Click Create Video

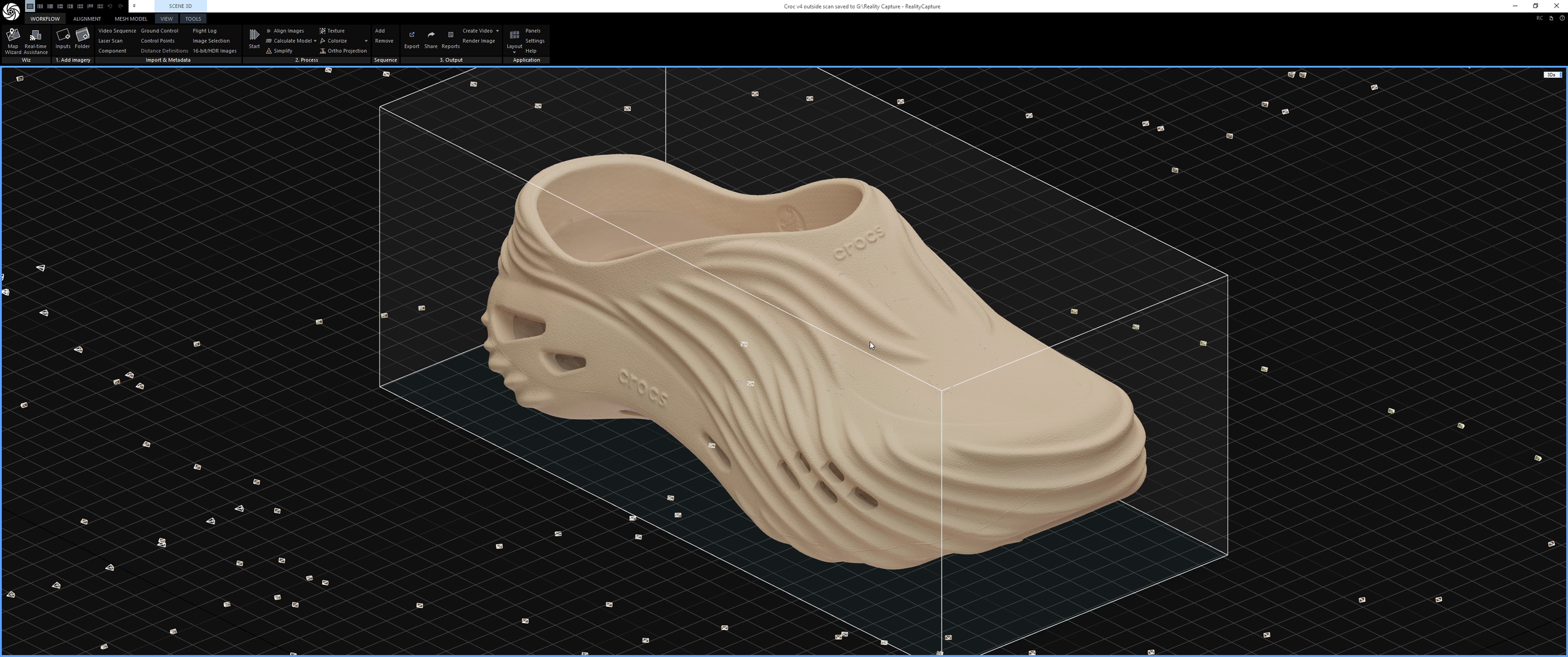(477, 31)
